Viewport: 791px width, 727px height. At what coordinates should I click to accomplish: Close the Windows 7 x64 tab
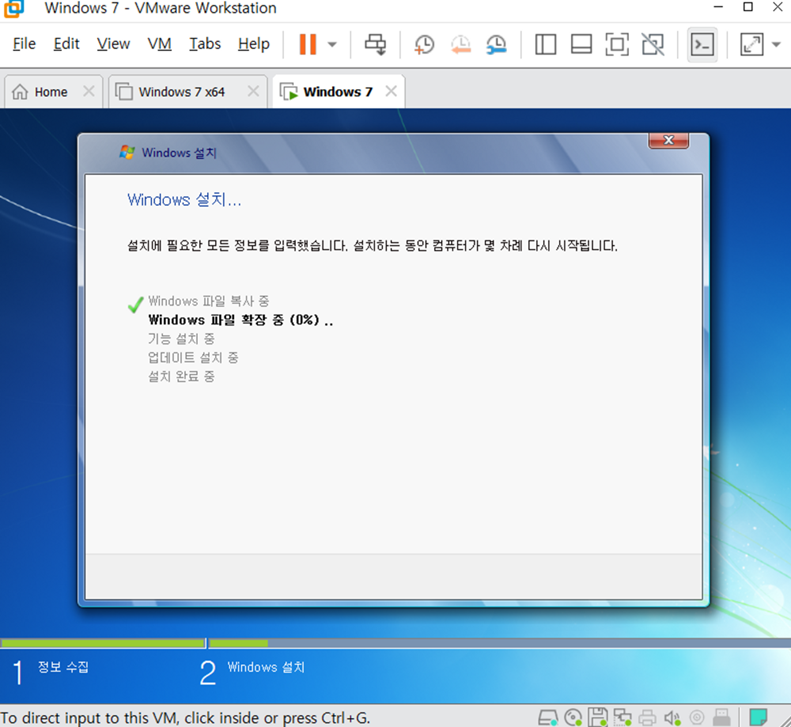[253, 91]
